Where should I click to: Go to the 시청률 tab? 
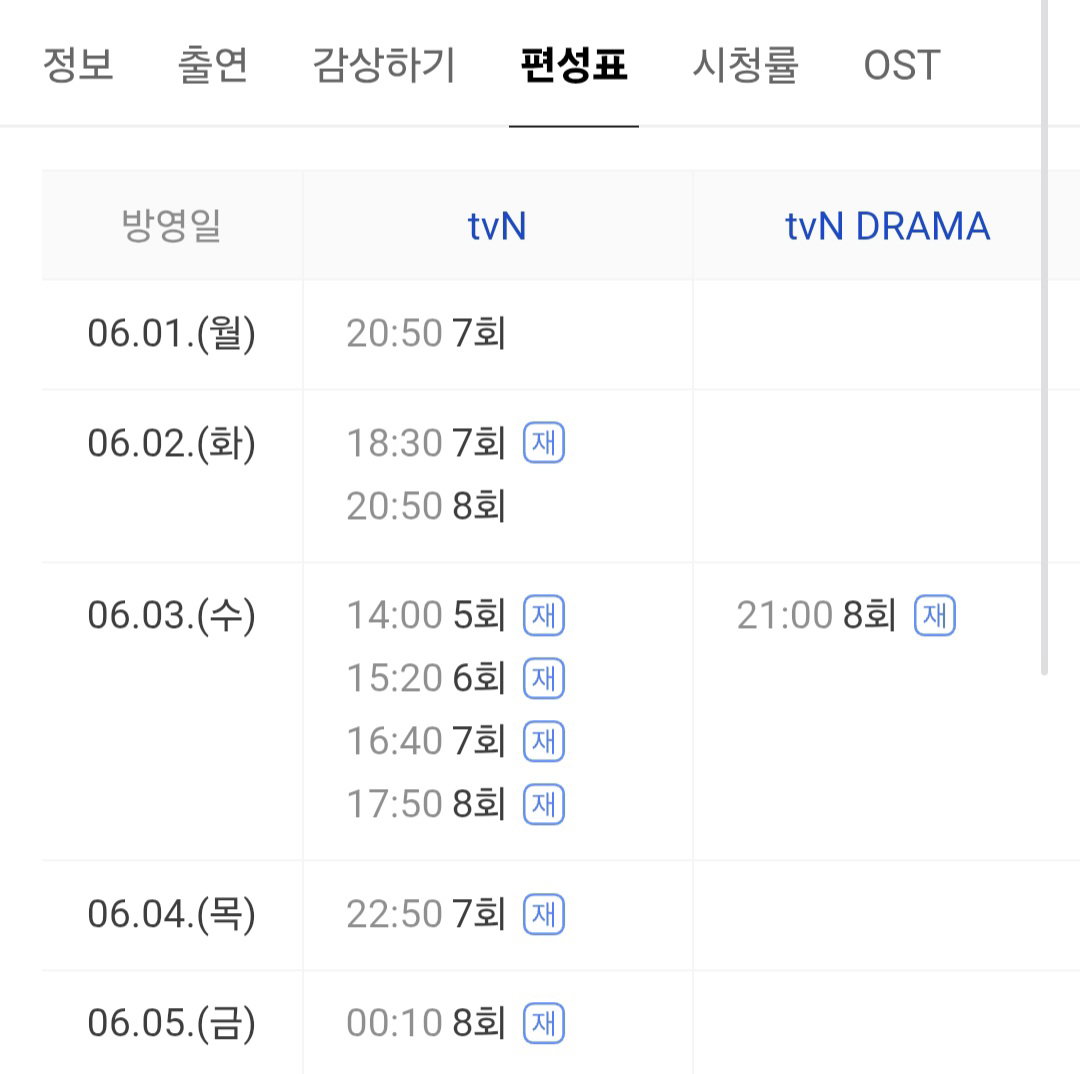click(745, 65)
